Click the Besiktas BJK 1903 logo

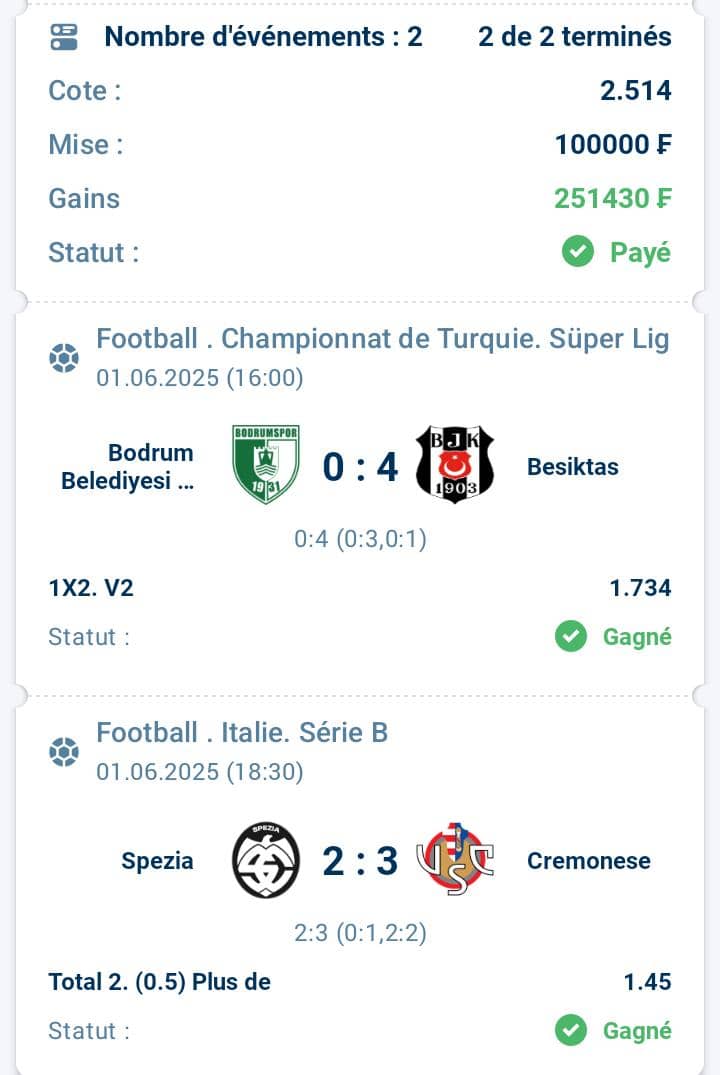[x=455, y=464]
